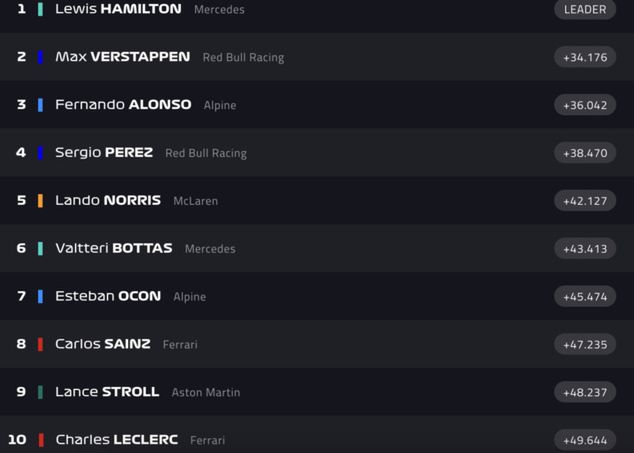Click the +42.127 time pill
Image resolution: width=634 pixels, height=453 pixels.
(x=585, y=201)
